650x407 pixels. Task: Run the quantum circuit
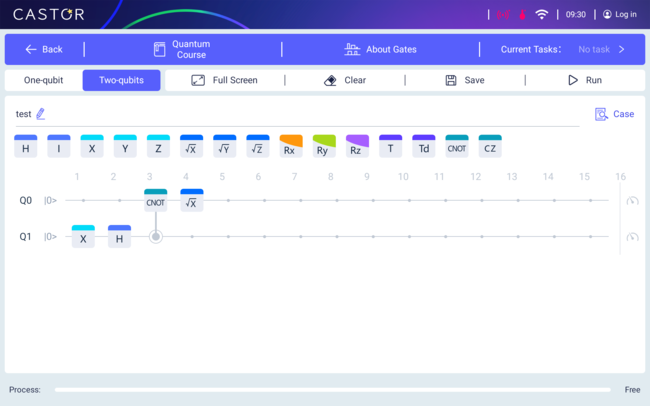pos(585,80)
